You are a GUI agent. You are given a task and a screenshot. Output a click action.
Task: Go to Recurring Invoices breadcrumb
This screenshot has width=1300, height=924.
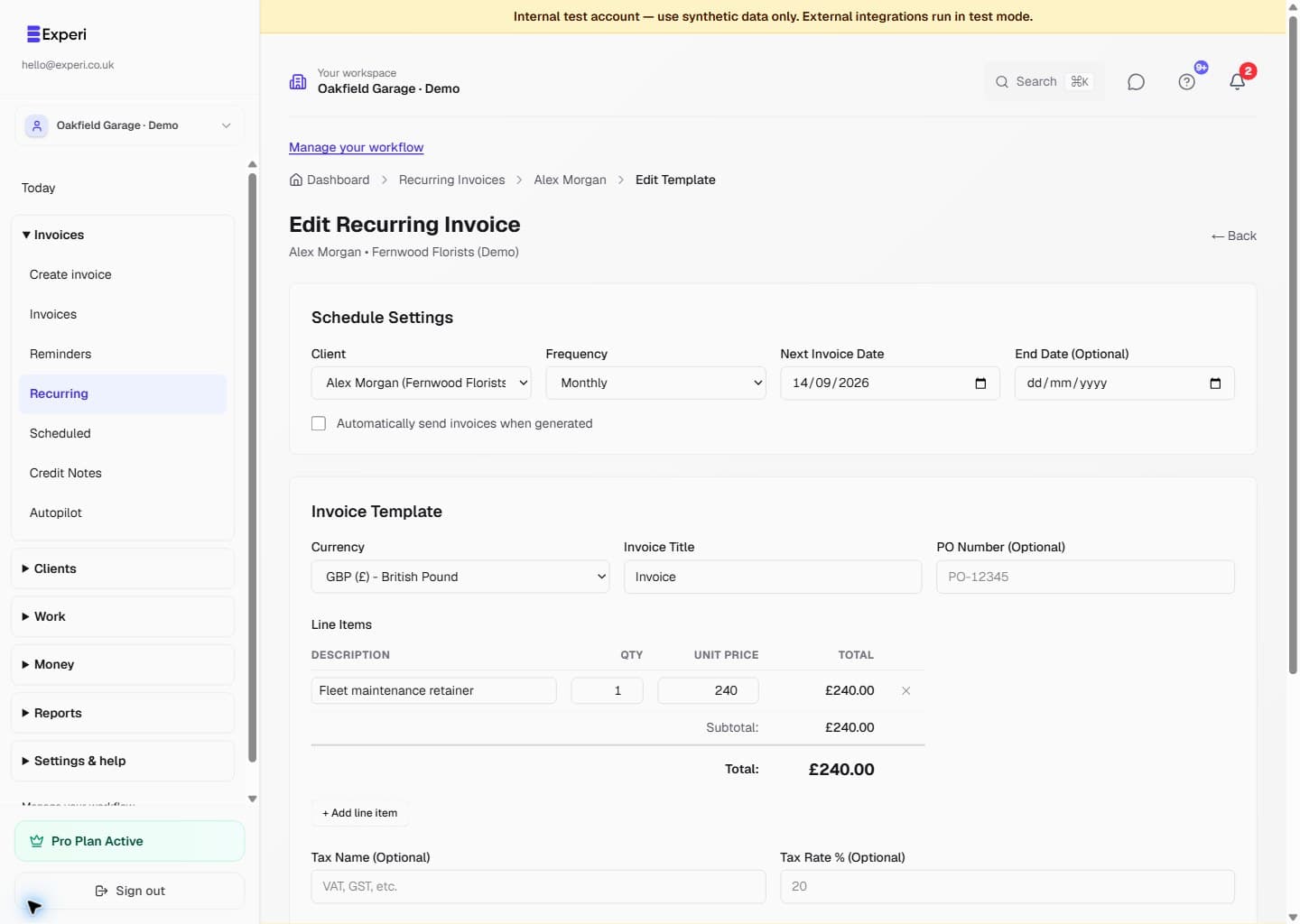tap(451, 180)
